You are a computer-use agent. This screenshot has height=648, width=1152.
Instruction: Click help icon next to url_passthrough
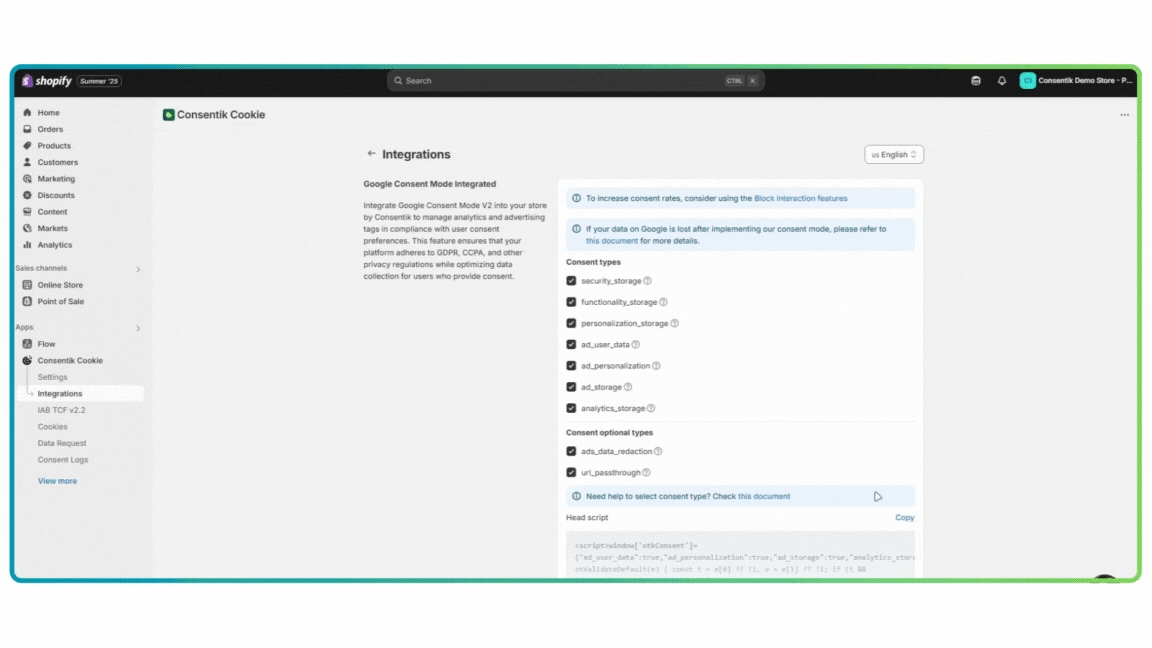click(647, 472)
